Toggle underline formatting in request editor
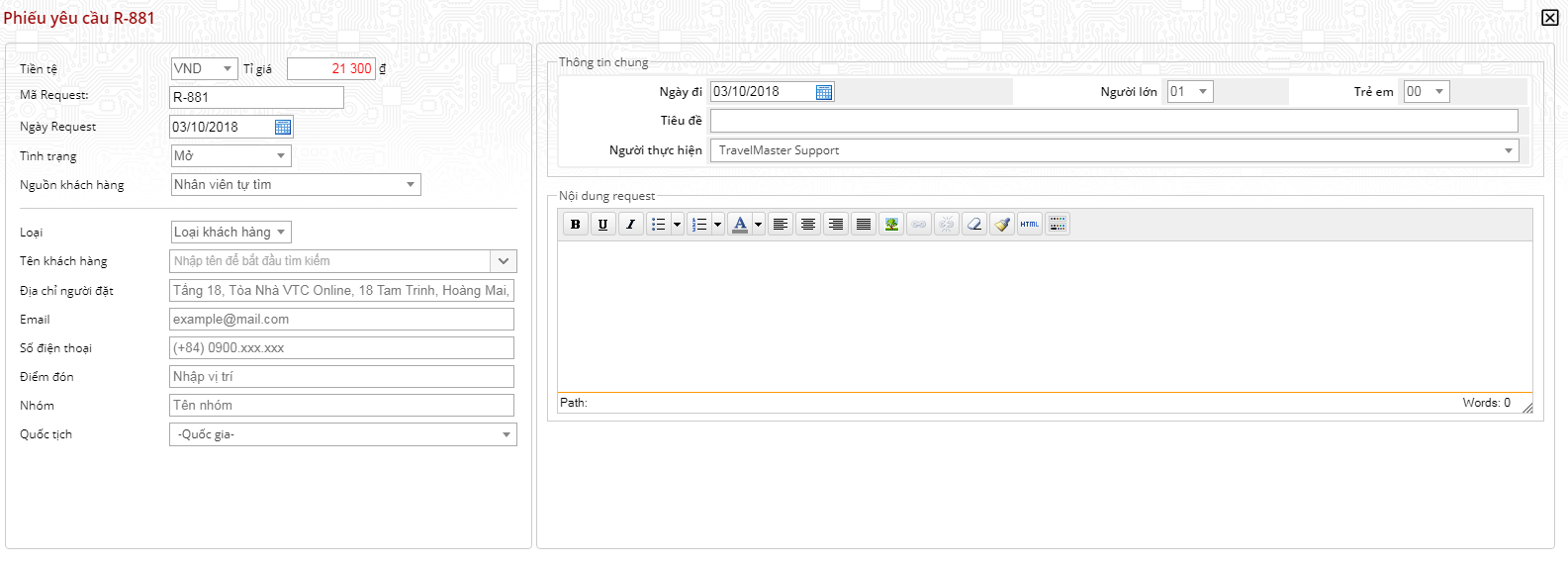Viewport: 1568px width, 567px height. click(x=602, y=225)
